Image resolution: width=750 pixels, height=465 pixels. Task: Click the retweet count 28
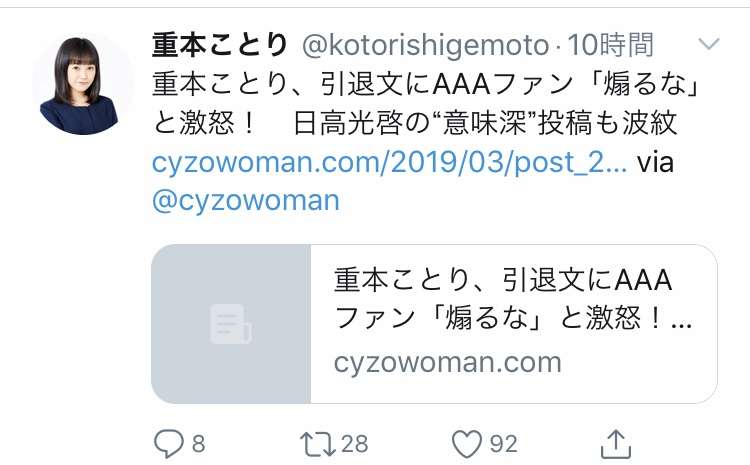coord(354,444)
